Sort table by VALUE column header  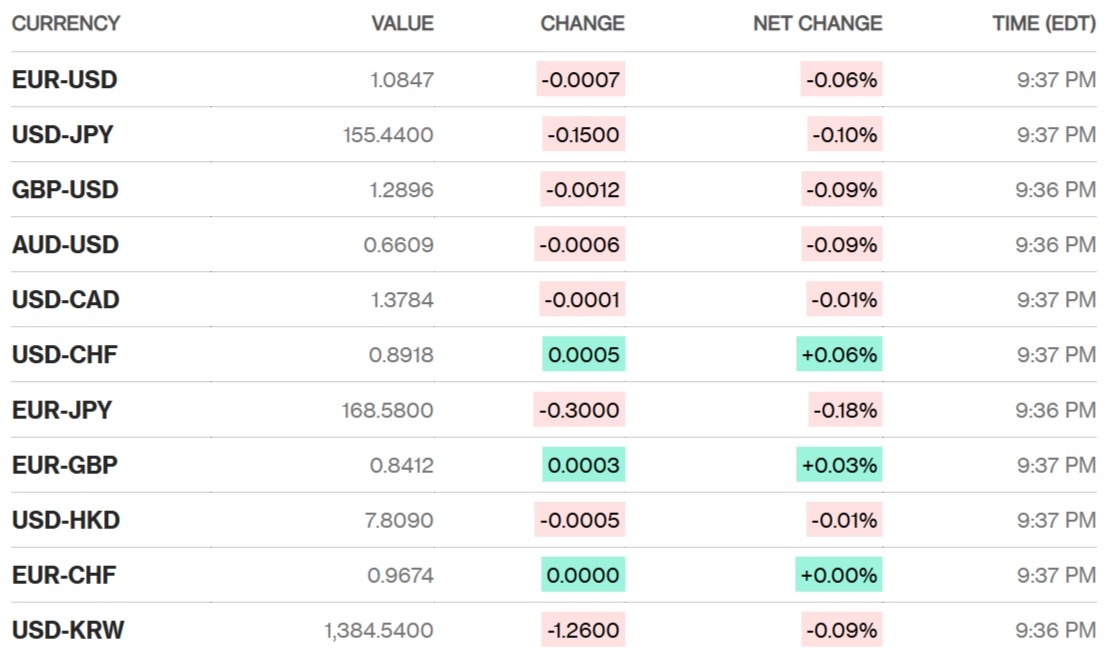402,23
